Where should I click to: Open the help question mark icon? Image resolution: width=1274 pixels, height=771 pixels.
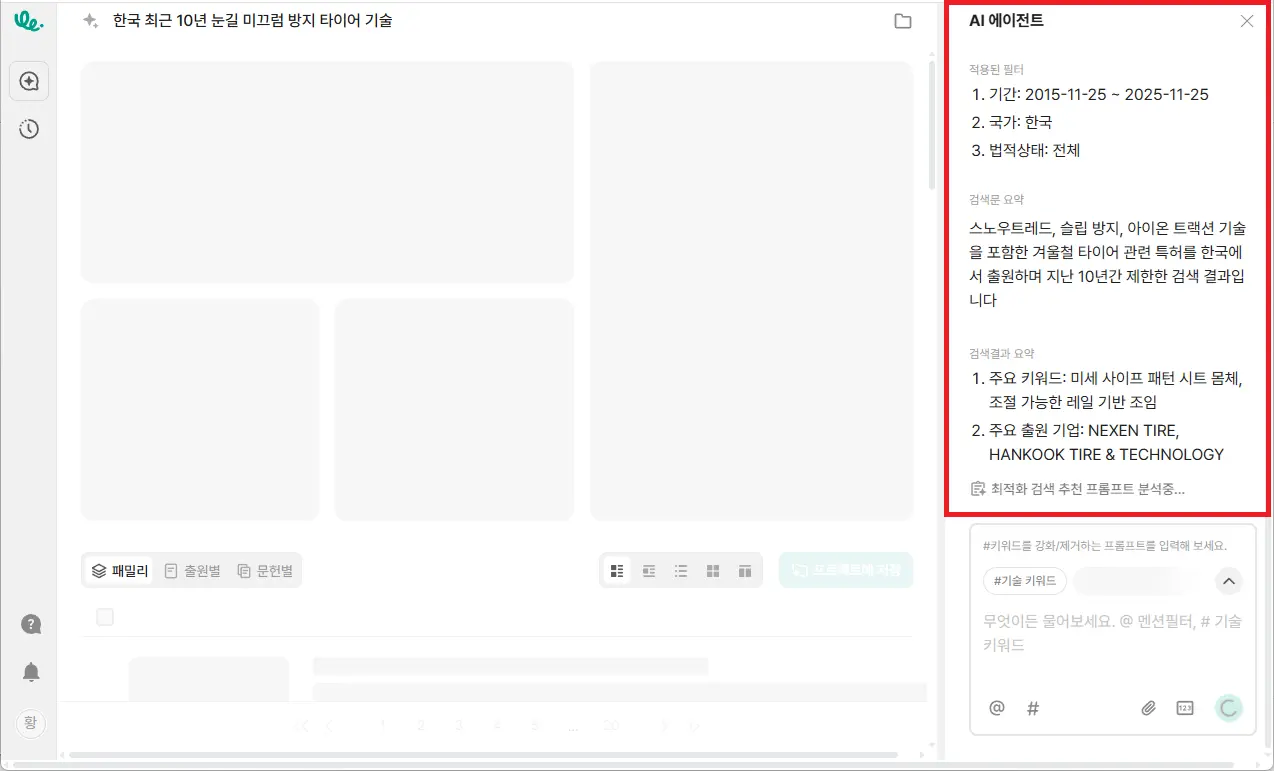31,624
